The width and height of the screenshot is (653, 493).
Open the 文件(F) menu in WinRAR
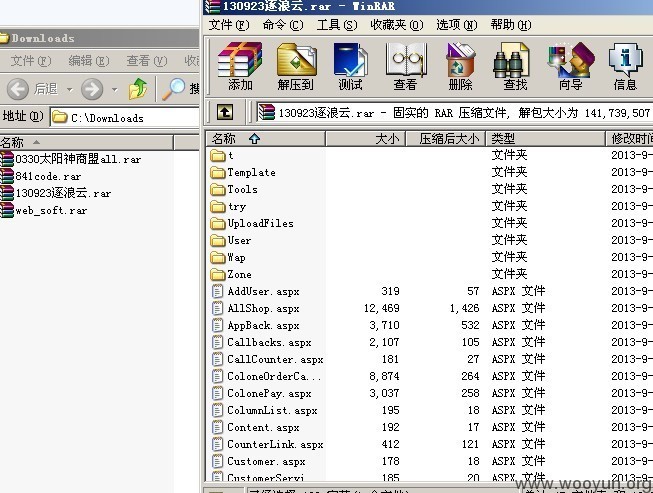[x=229, y=25]
